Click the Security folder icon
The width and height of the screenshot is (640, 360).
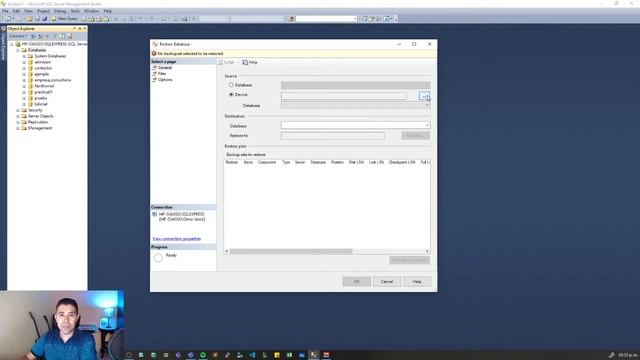point(24,110)
